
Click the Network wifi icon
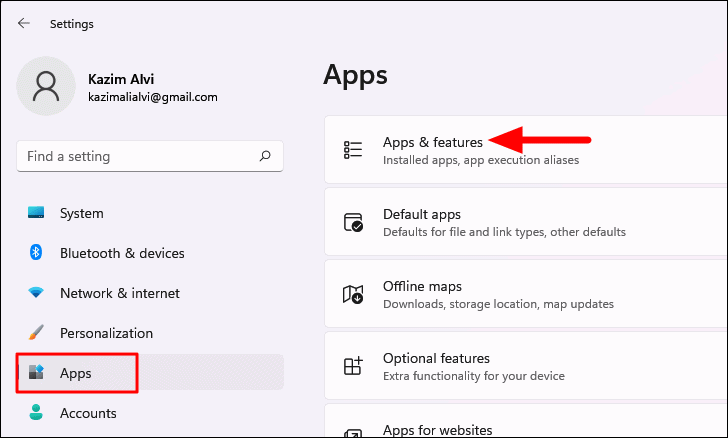[36, 293]
